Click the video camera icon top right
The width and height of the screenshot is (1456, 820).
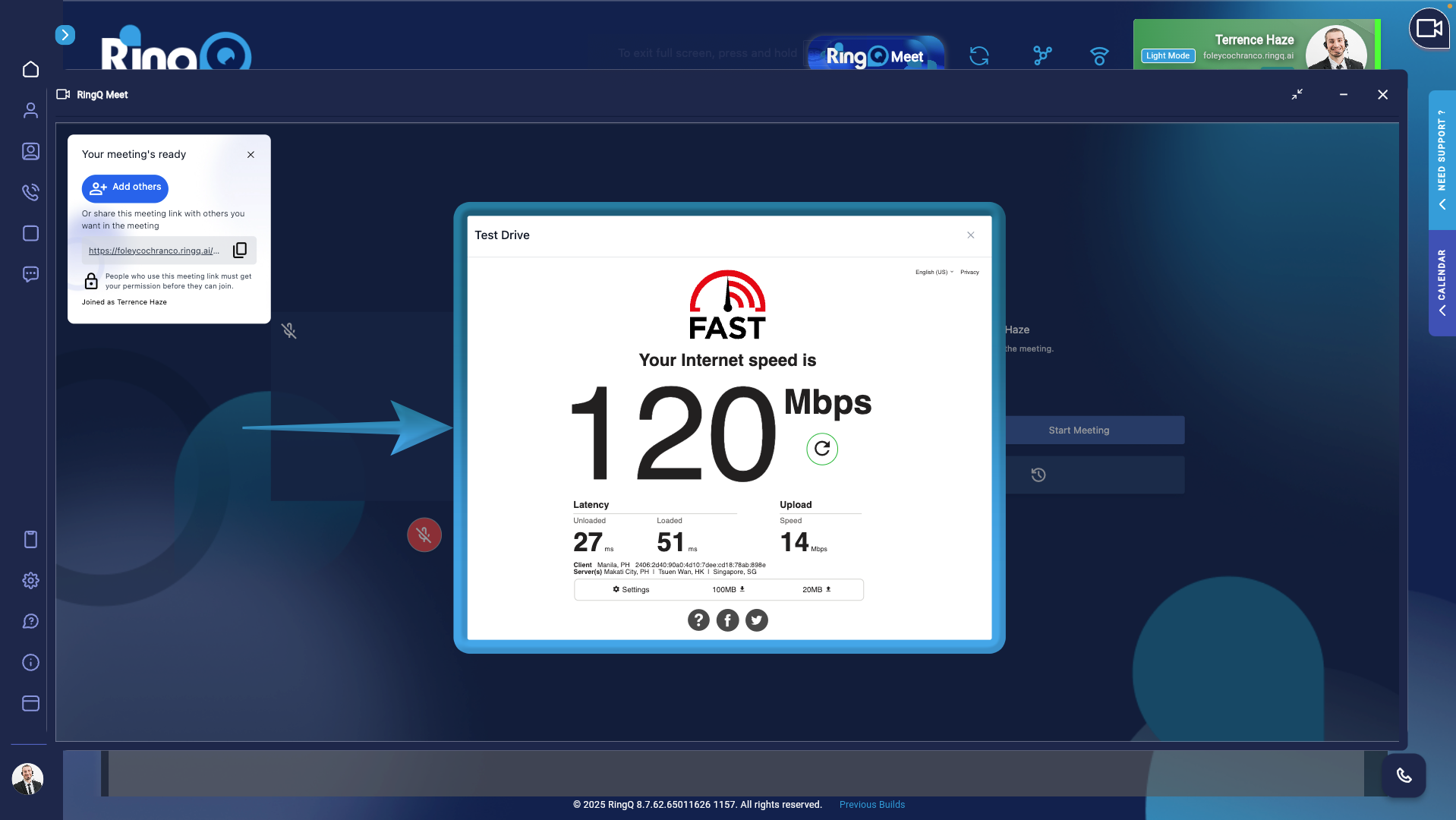click(1429, 29)
